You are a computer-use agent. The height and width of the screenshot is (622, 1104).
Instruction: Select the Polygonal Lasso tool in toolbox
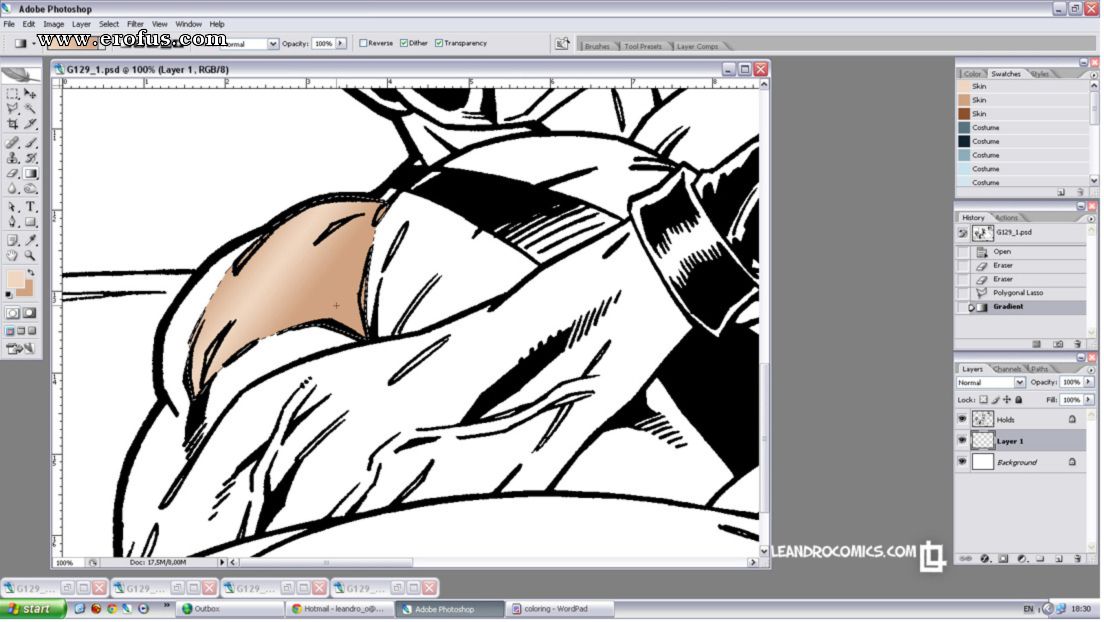(x=13, y=108)
